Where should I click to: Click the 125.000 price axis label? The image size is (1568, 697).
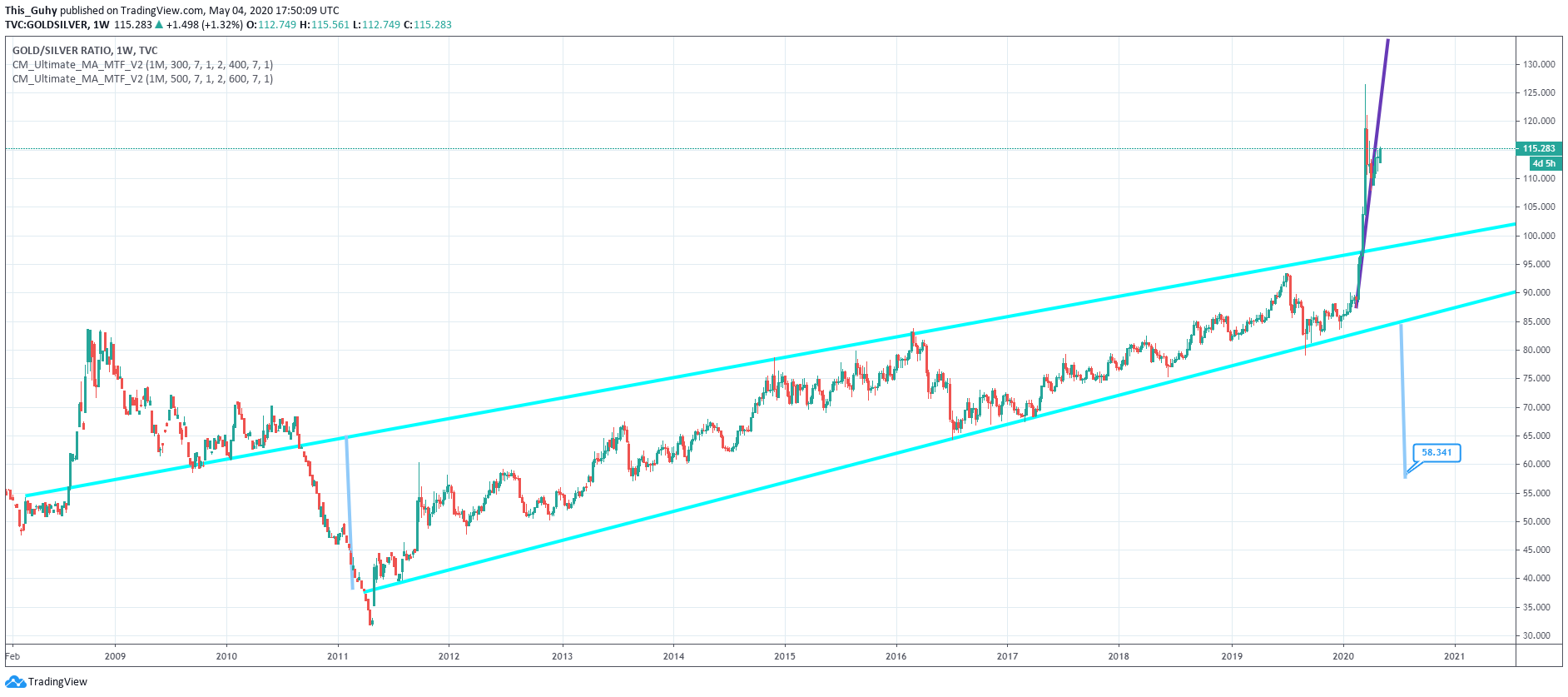coord(1539,92)
